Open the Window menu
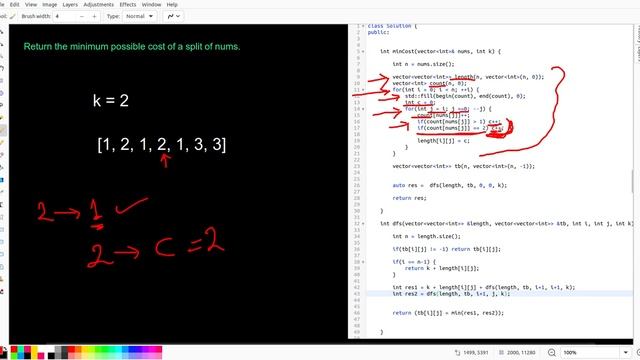The image size is (640, 360). pyautogui.click(x=151, y=4)
